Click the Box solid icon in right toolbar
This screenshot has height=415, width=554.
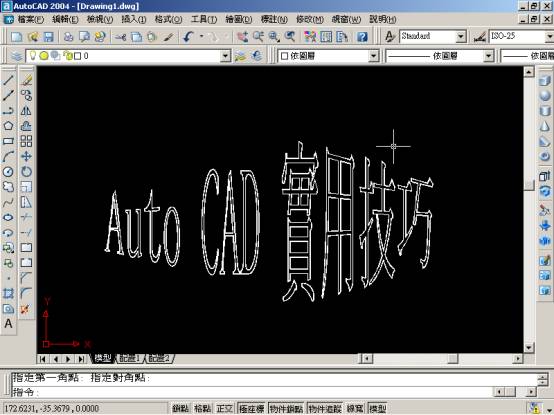click(545, 80)
